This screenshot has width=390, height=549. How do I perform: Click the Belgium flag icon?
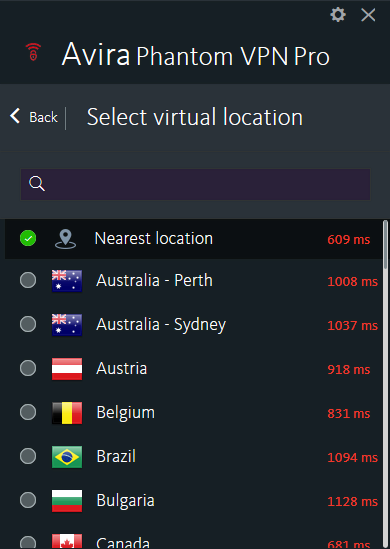pos(67,413)
